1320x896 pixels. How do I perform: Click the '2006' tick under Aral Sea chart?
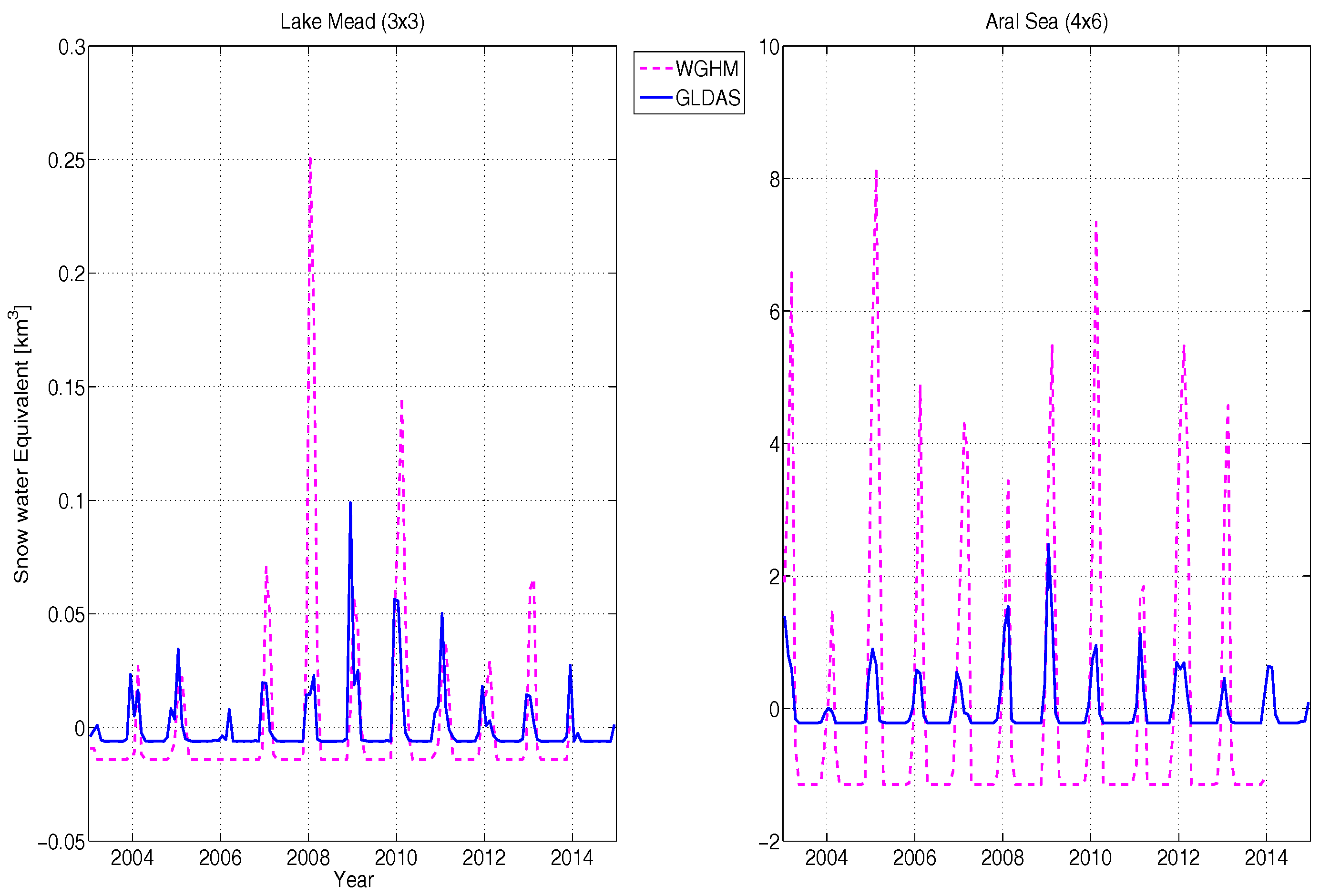[914, 857]
